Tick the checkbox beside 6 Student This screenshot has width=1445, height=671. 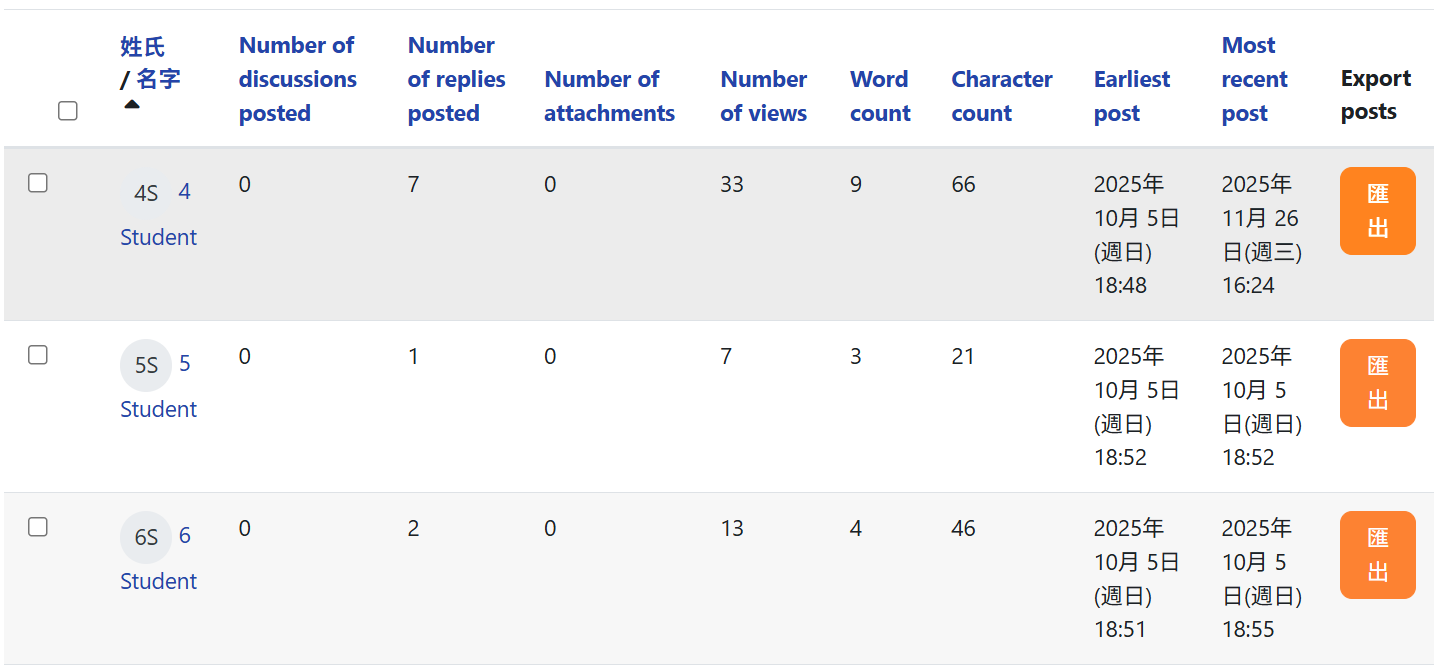(38, 527)
